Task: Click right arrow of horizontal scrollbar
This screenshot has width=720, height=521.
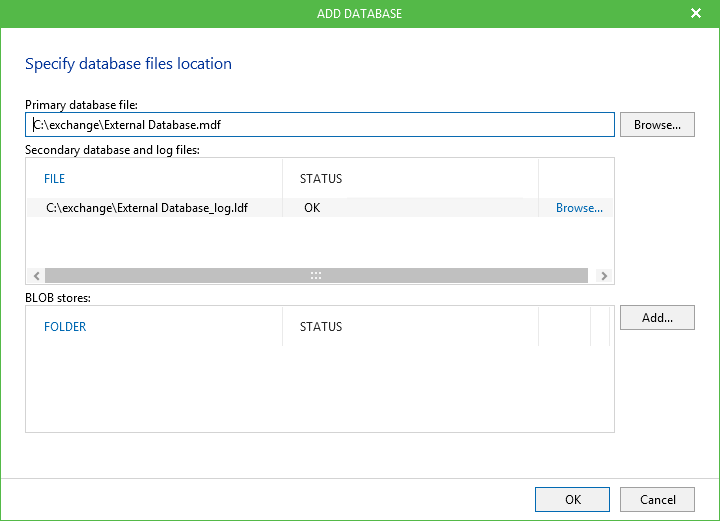Action: (x=603, y=275)
